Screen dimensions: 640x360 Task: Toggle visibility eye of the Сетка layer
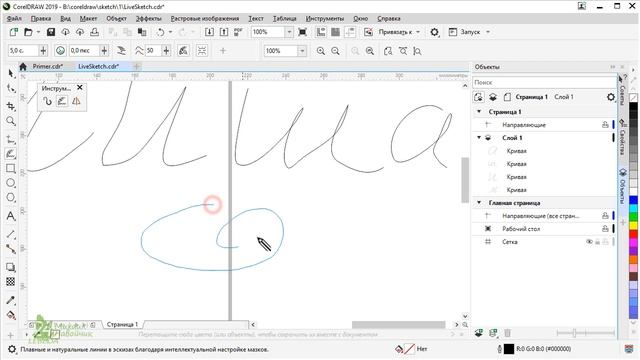point(589,242)
